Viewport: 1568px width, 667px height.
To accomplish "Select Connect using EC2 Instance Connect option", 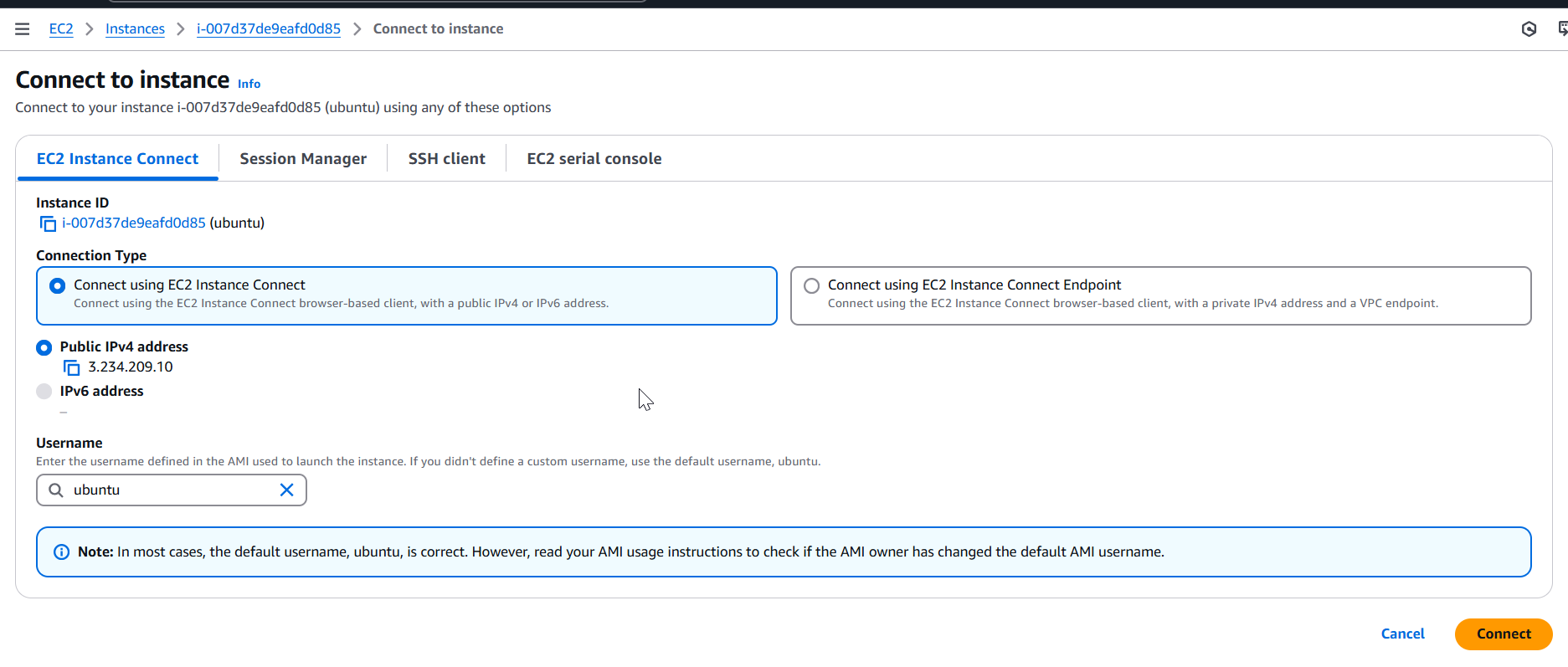I will tap(58, 286).
